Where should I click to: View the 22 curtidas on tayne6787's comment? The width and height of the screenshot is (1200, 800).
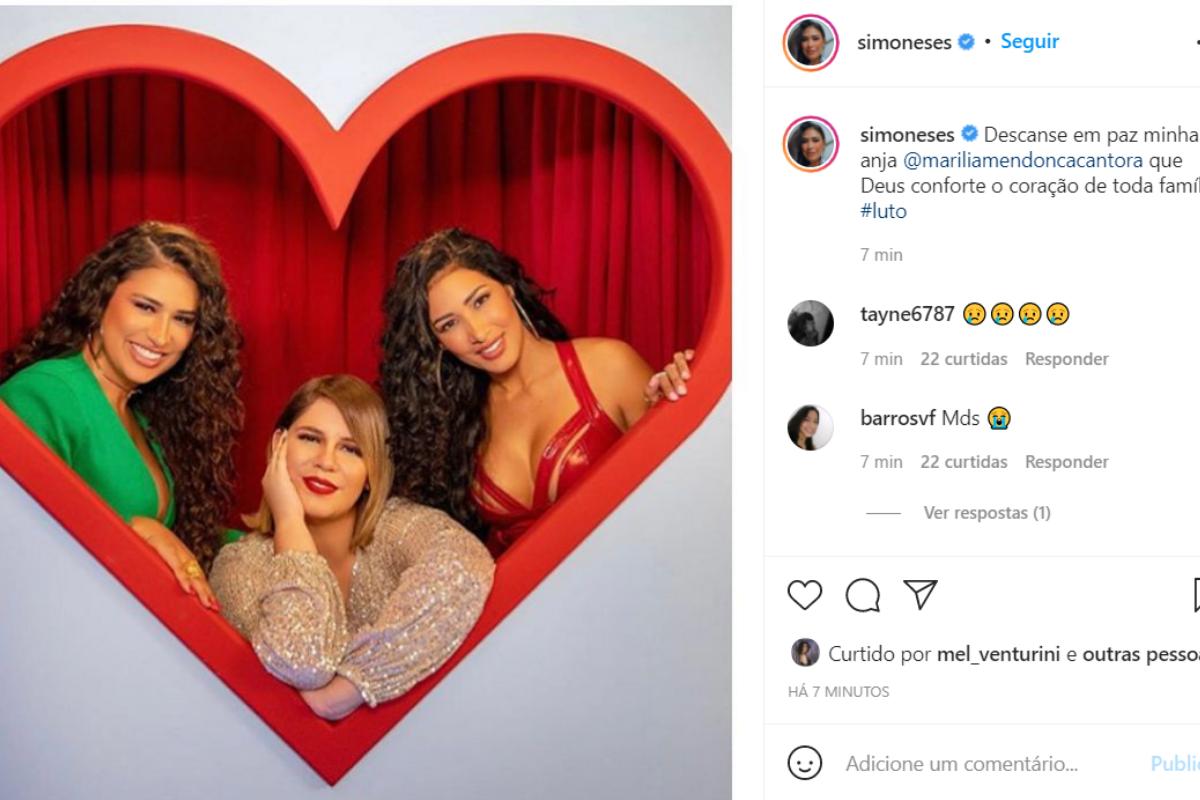963,359
